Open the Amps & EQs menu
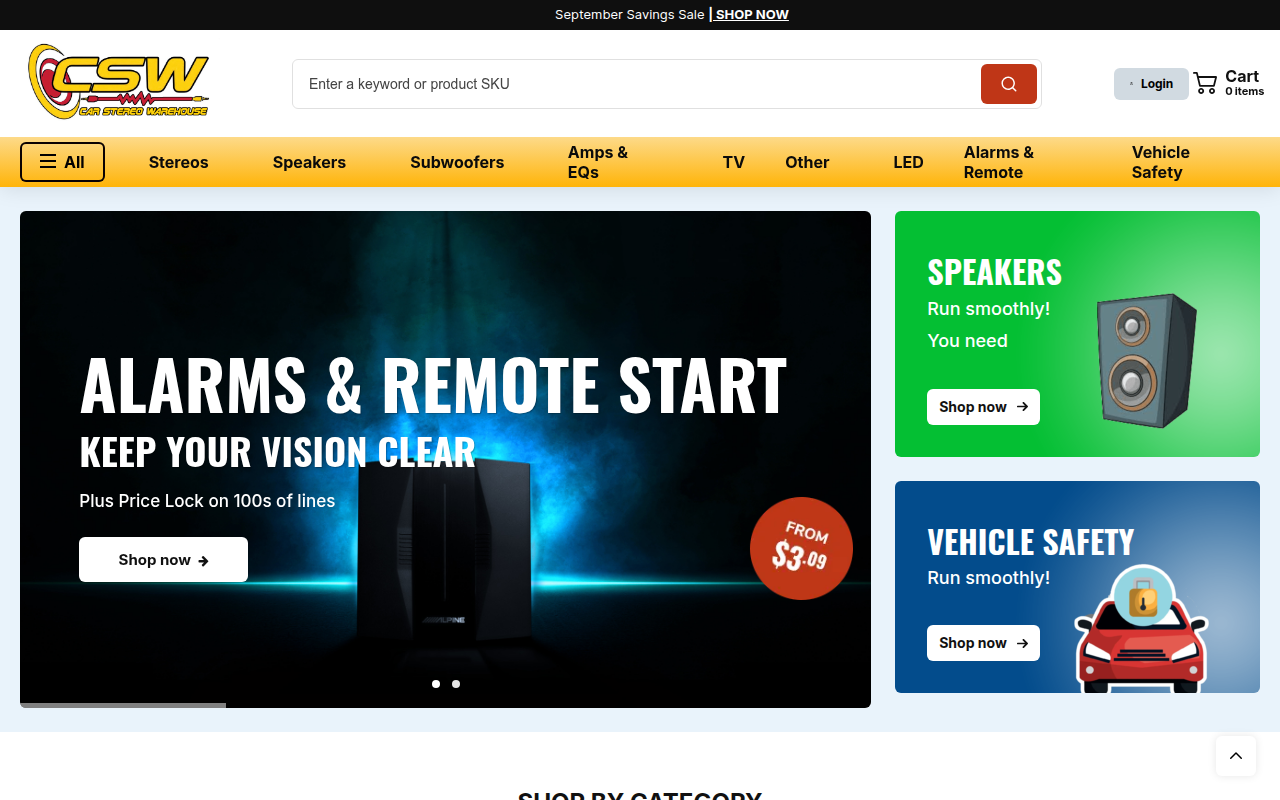 click(598, 162)
